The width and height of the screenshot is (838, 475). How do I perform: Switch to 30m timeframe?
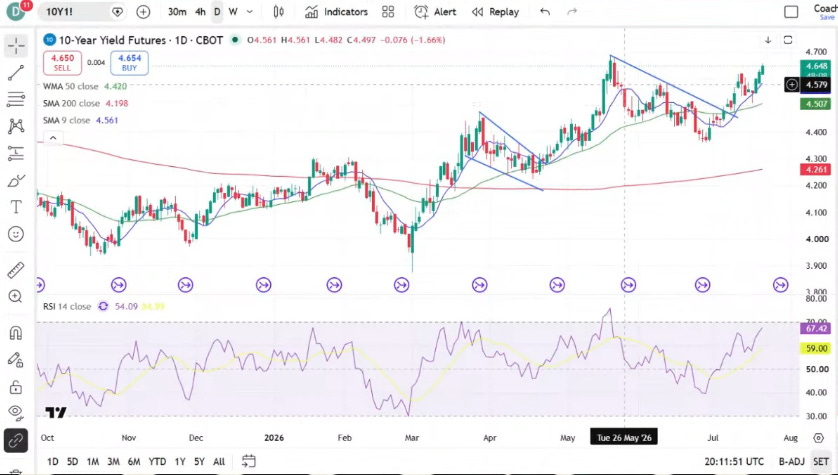coord(177,12)
